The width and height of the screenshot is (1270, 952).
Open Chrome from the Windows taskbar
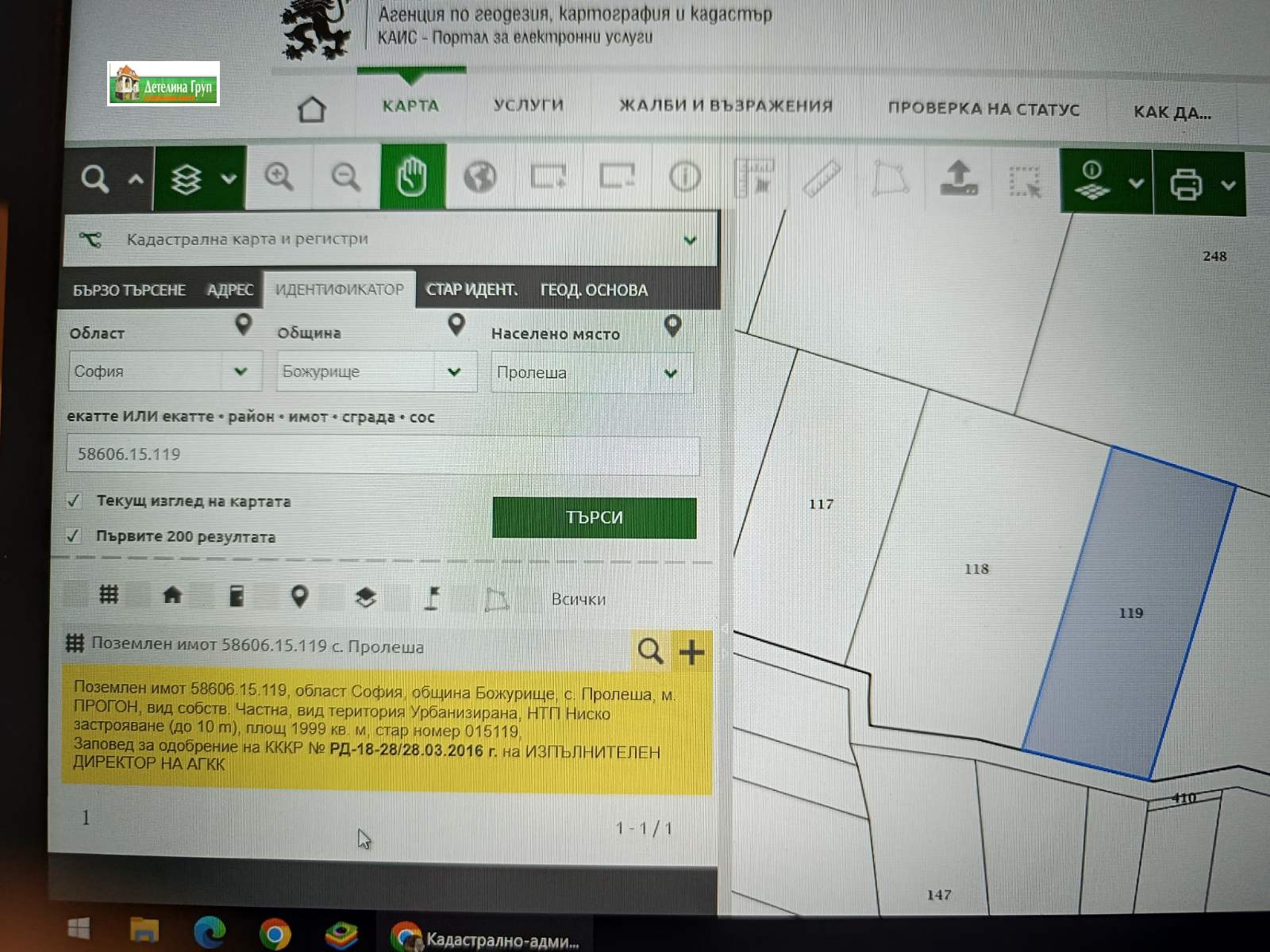tap(275, 935)
